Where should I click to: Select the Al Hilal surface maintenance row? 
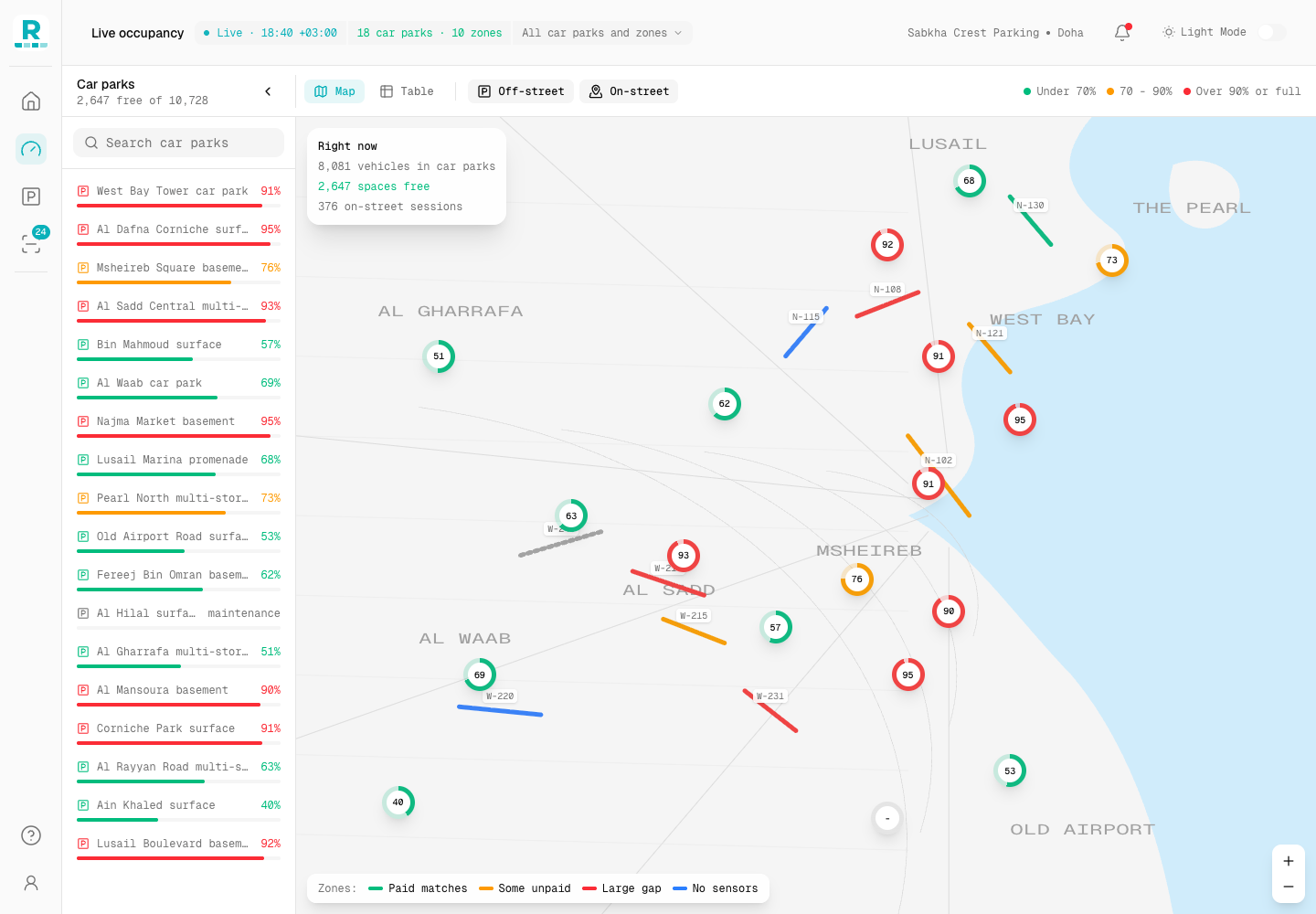click(179, 617)
